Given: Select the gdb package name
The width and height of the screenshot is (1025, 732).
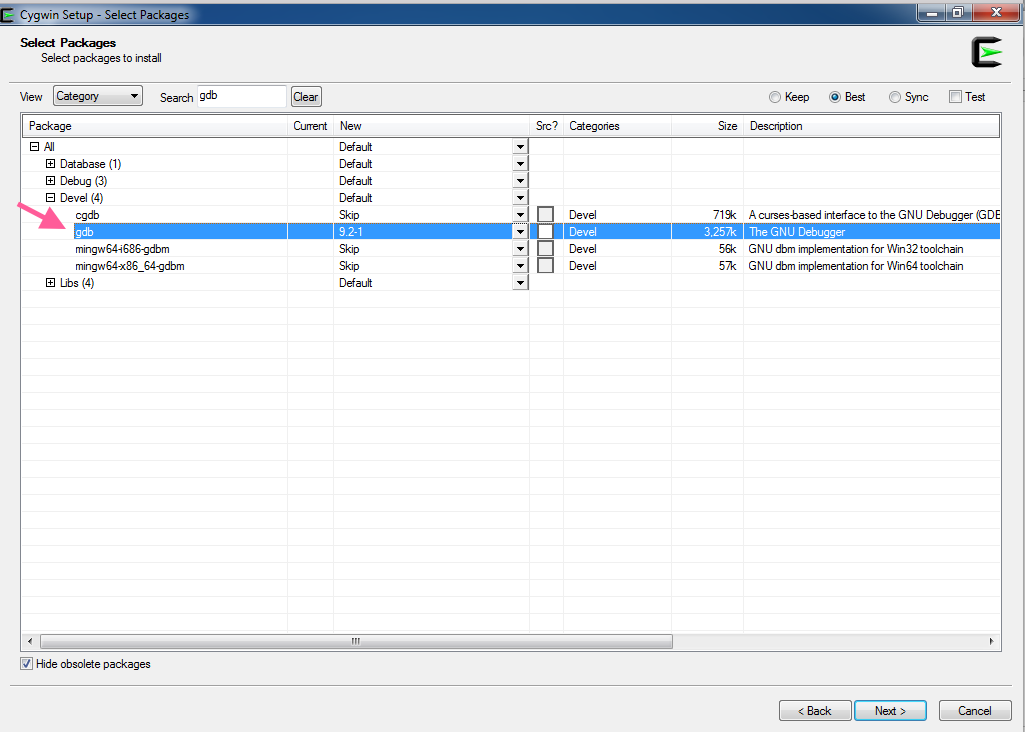Looking at the screenshot, I should tap(84, 231).
